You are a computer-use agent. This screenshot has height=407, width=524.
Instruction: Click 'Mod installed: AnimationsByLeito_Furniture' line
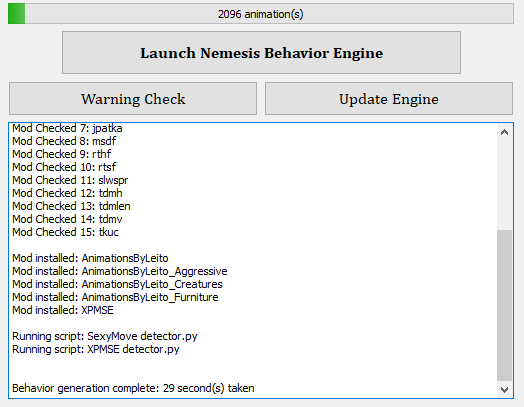(115, 298)
